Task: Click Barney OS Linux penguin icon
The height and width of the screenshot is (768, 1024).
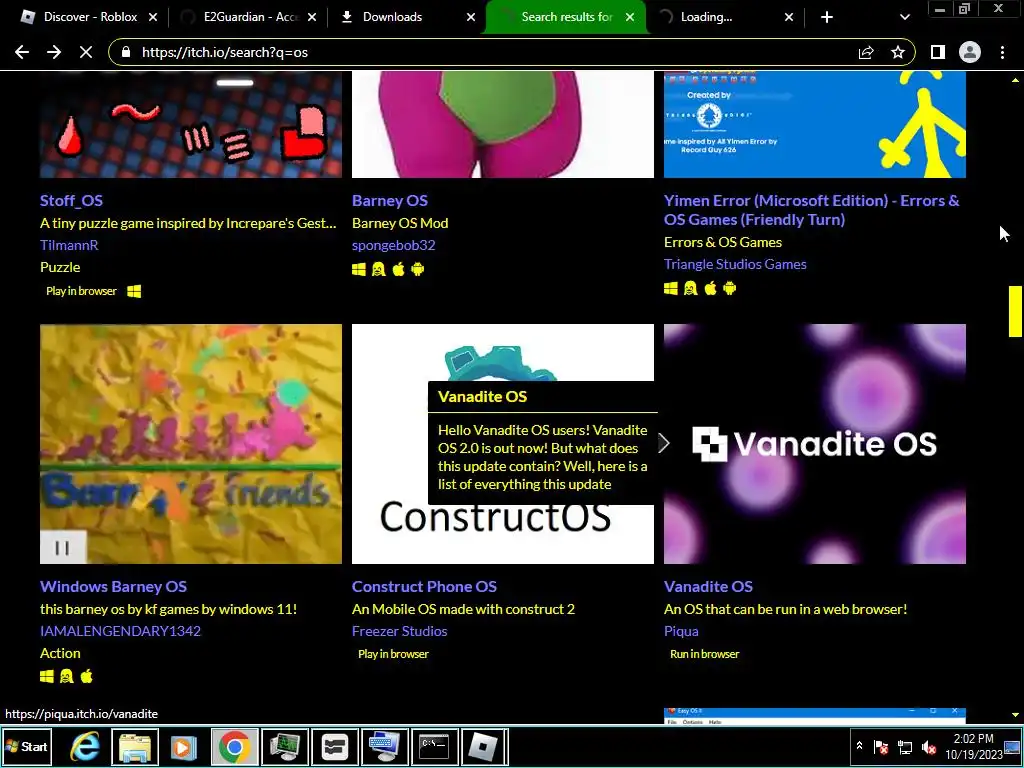Action: [x=379, y=269]
